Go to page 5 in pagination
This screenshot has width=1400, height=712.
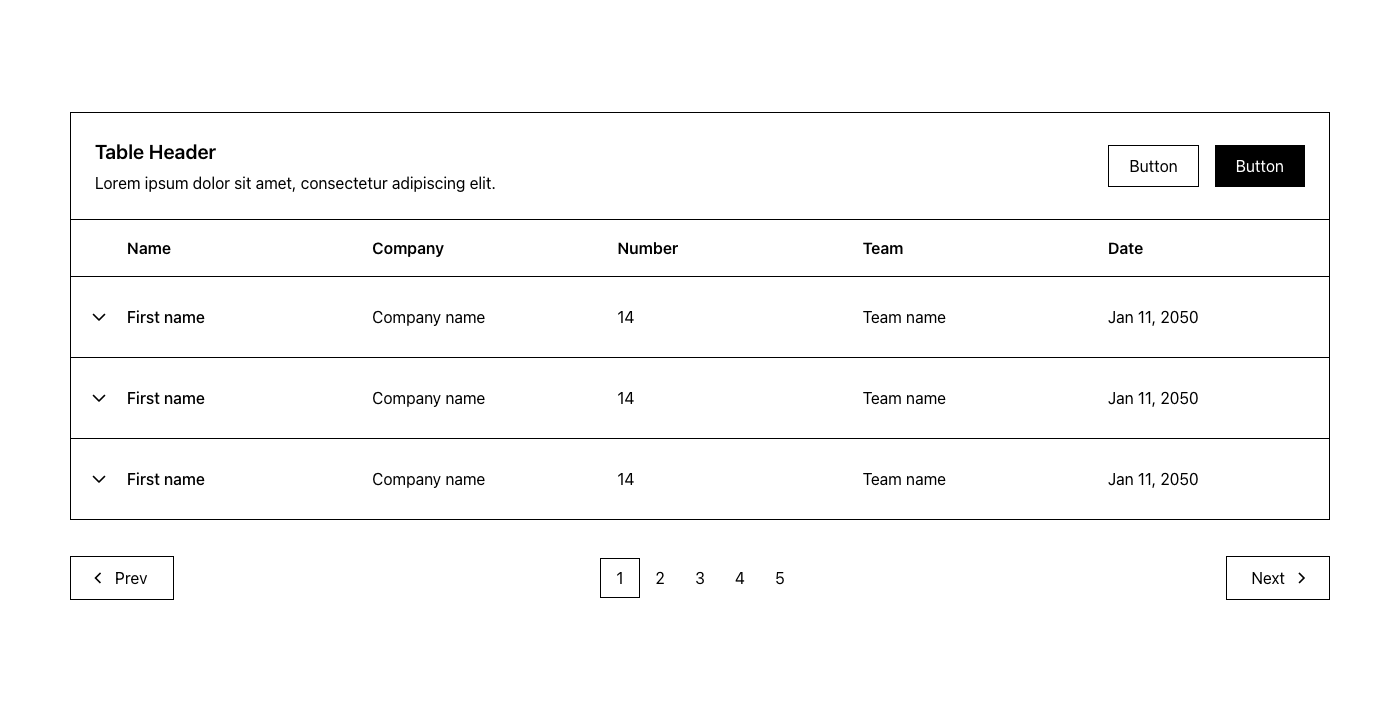tap(780, 578)
